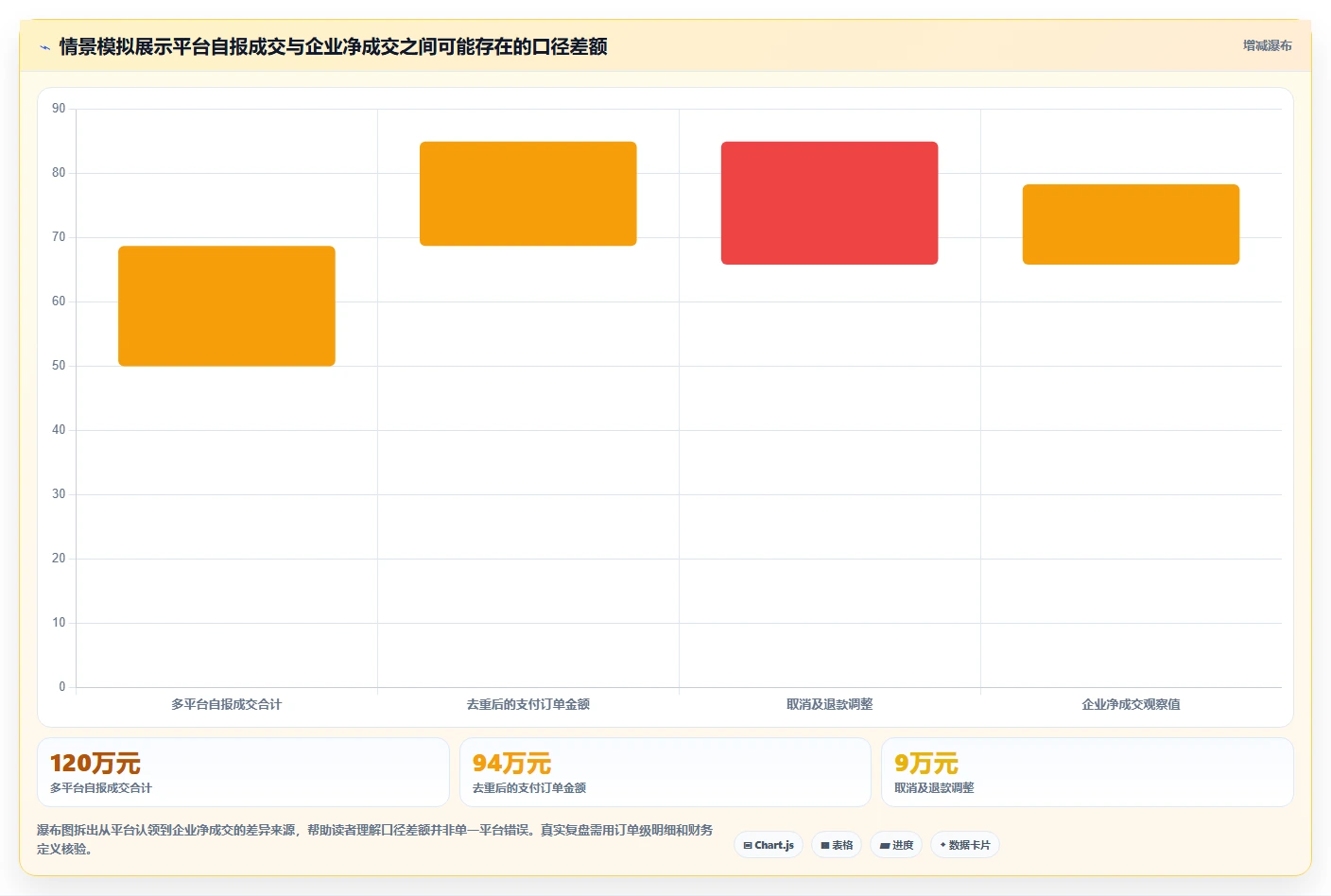1331x896 pixels.
Task: Select the orange 去重后的支付订单金额 bar
Action: (528, 194)
